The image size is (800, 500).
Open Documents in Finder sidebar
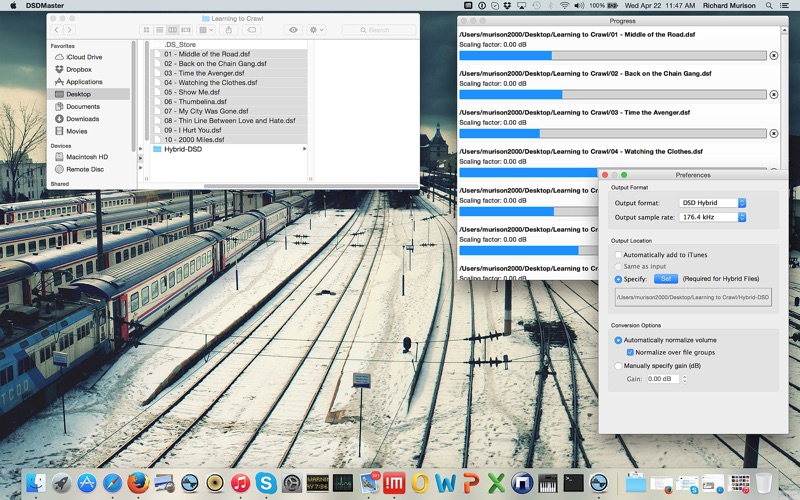coord(77,107)
